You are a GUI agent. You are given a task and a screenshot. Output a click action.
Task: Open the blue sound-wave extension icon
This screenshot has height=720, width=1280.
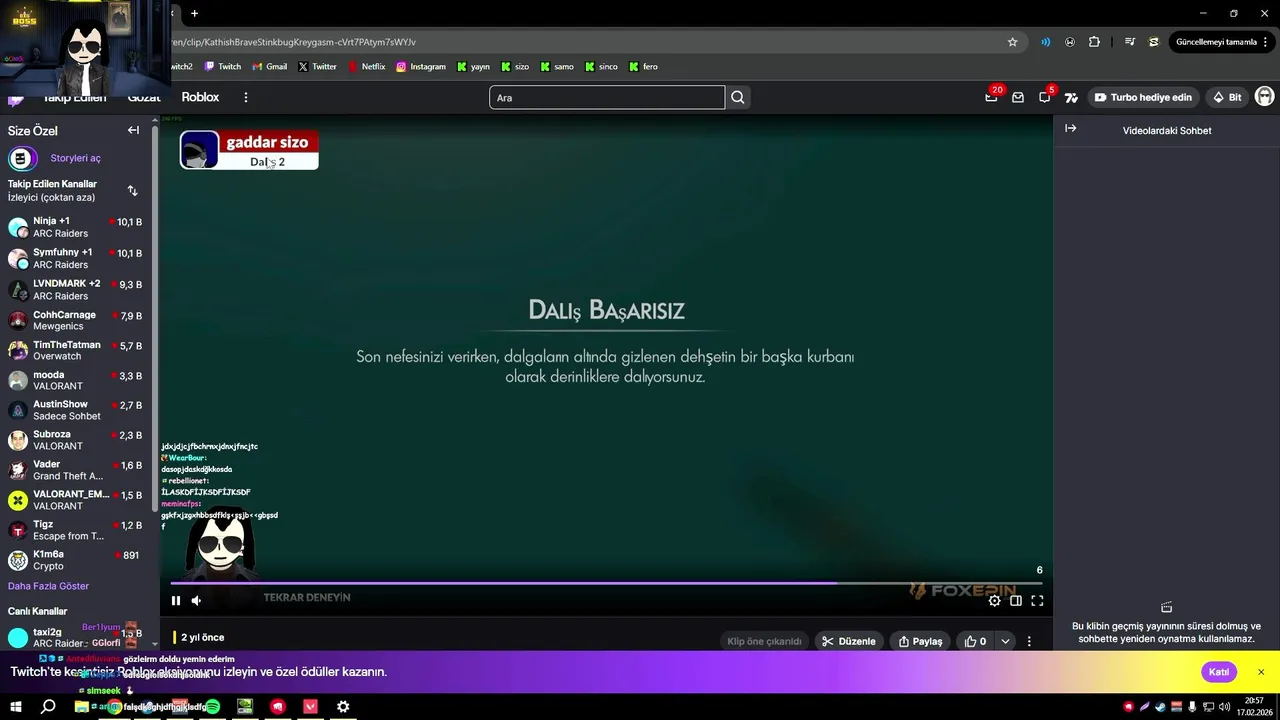click(x=1045, y=42)
